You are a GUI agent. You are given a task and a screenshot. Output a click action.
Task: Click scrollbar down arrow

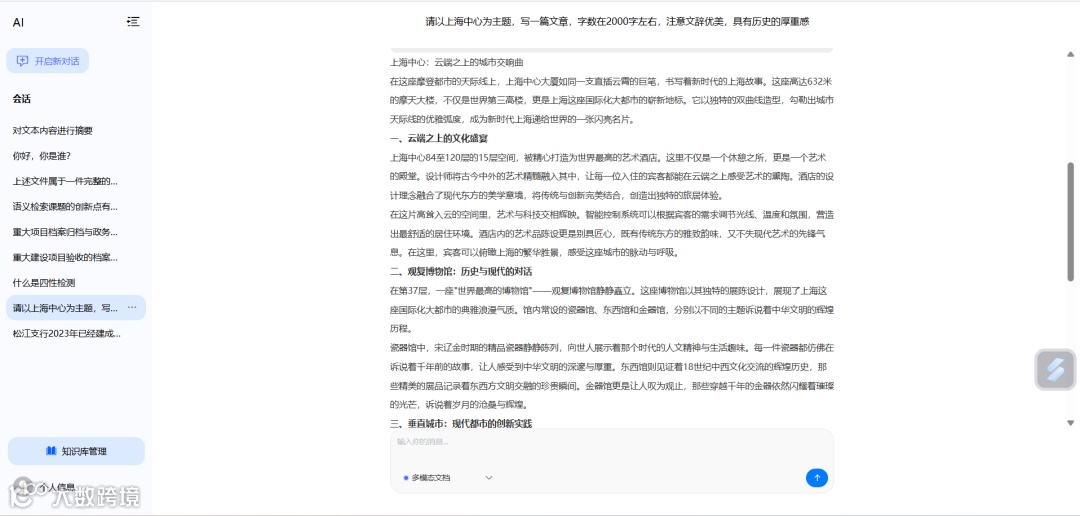click(x=1070, y=422)
